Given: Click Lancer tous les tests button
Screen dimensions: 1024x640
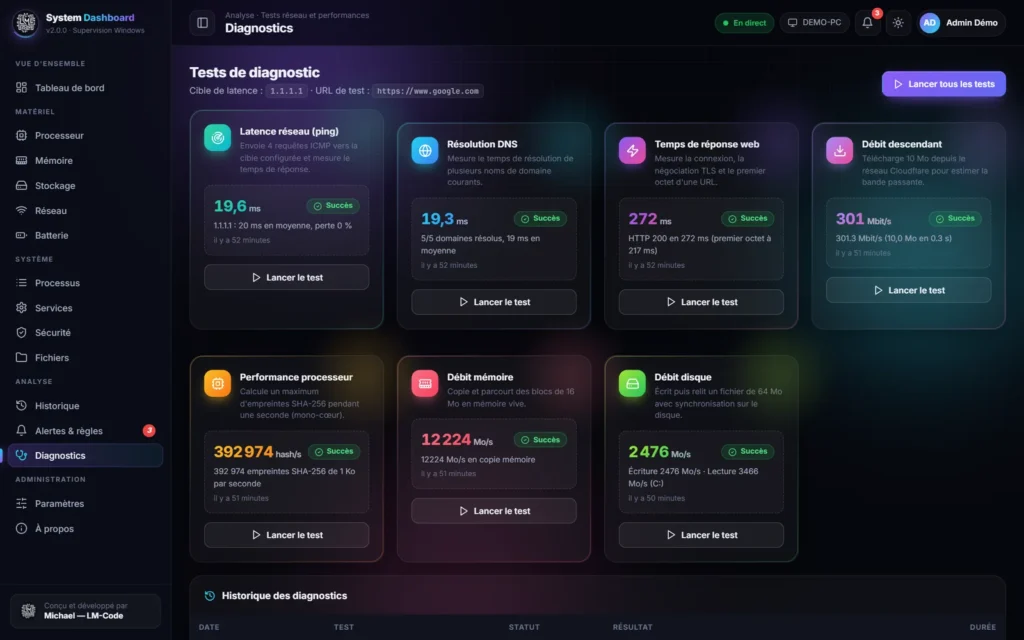Looking at the screenshot, I should pyautogui.click(x=944, y=84).
